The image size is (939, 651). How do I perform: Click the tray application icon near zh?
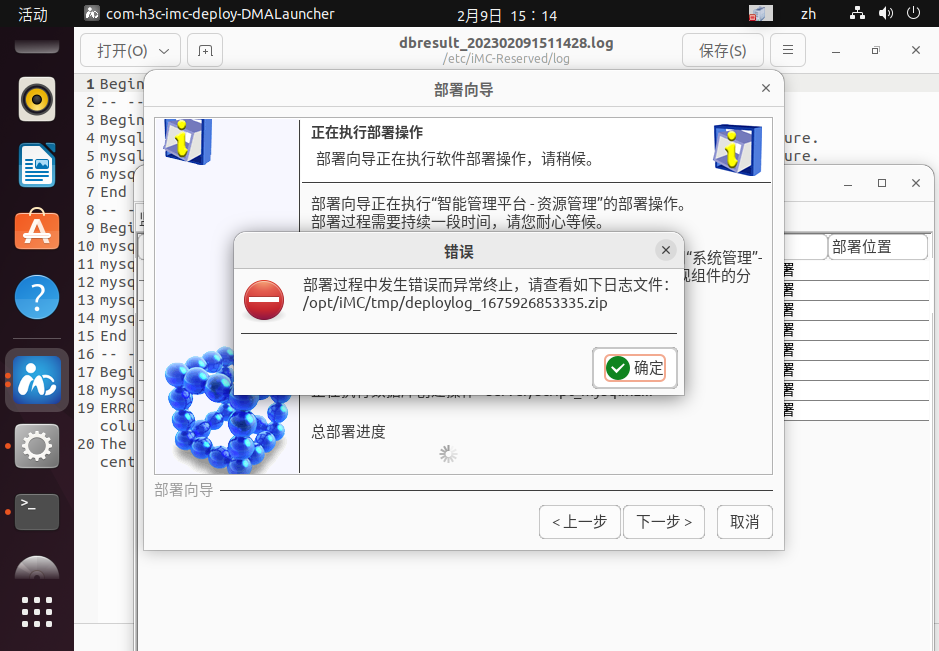761,13
